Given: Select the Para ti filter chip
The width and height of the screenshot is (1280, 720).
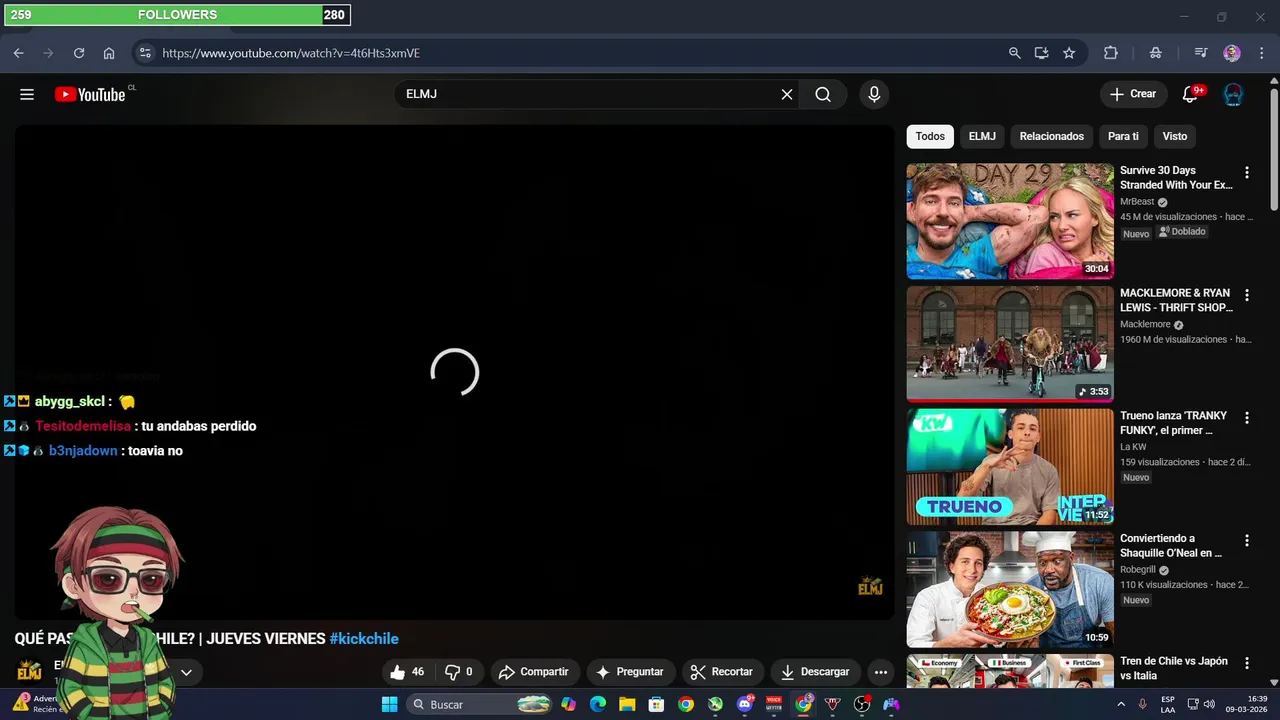Looking at the screenshot, I should click(x=1123, y=136).
